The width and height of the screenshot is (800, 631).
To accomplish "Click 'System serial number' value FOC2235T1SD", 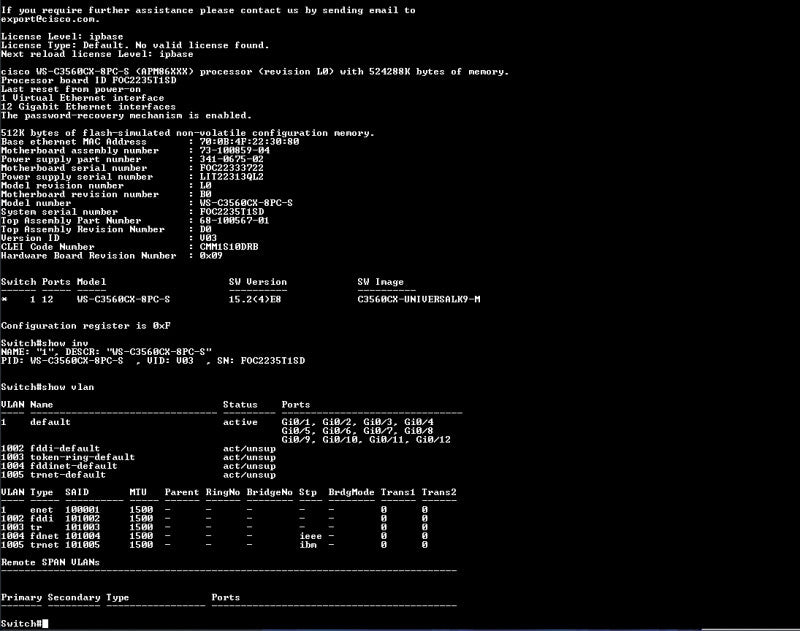I will 232,212.
